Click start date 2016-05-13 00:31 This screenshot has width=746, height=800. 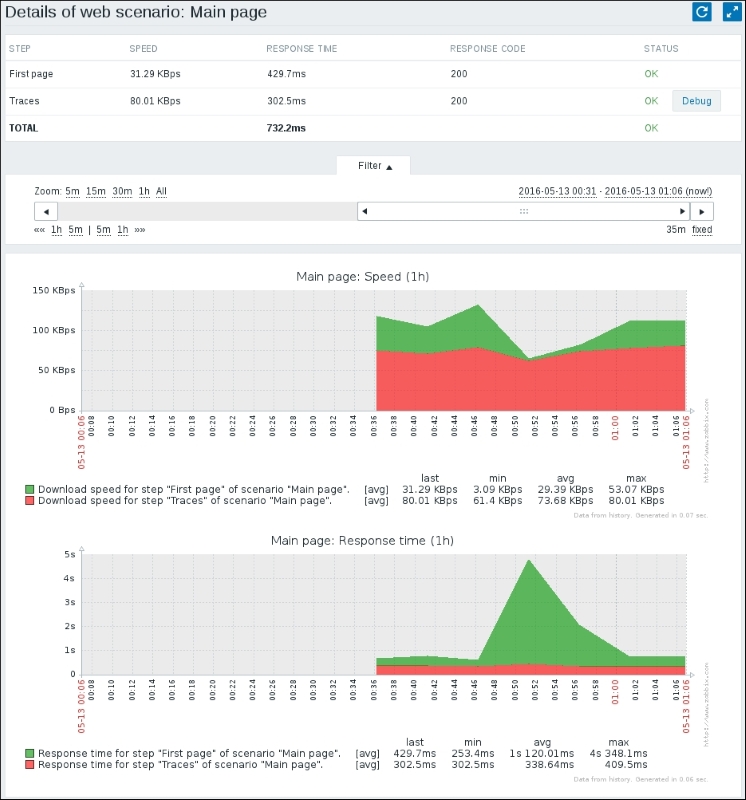point(558,191)
